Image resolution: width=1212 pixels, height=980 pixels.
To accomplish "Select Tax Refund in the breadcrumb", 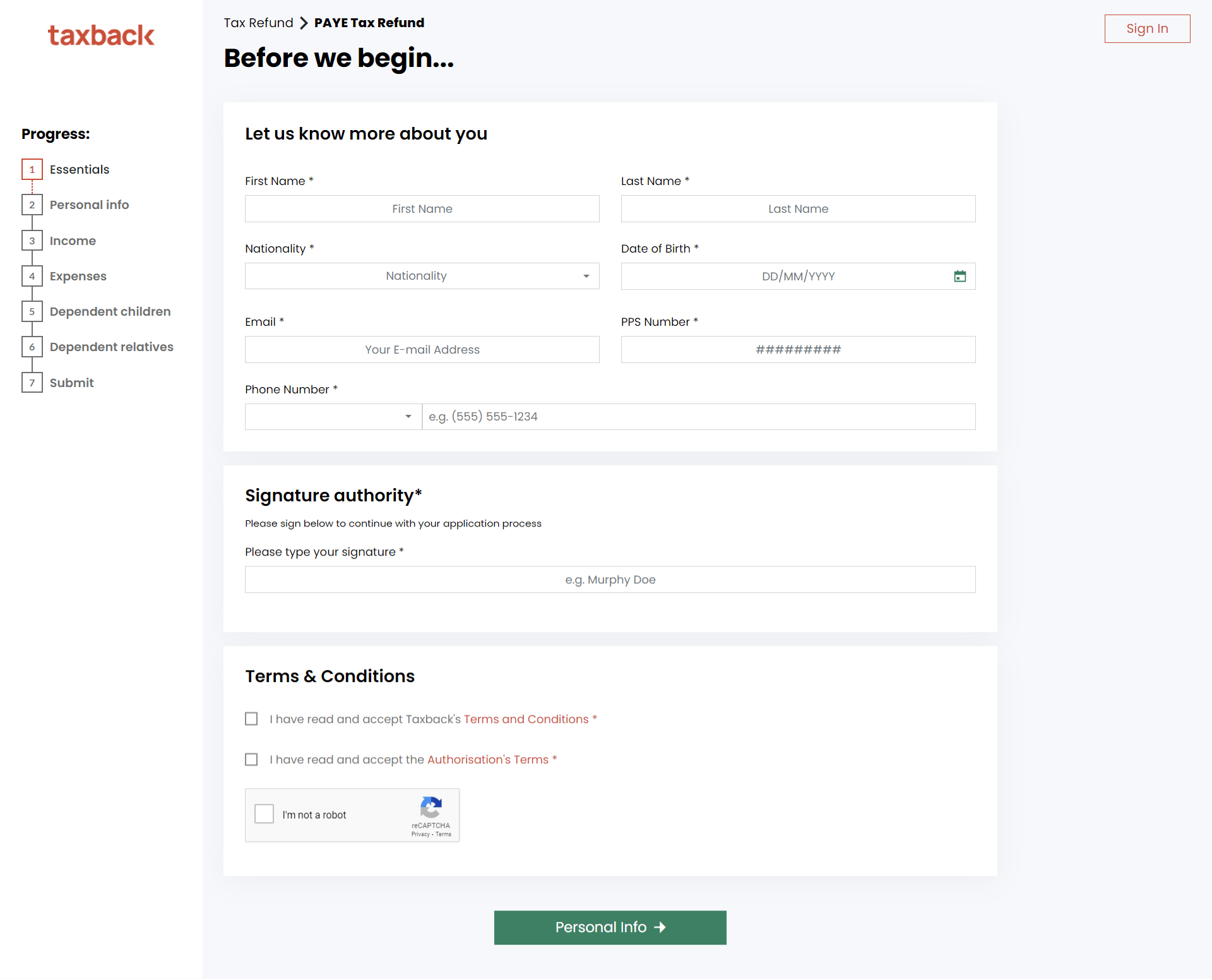I will click(258, 23).
